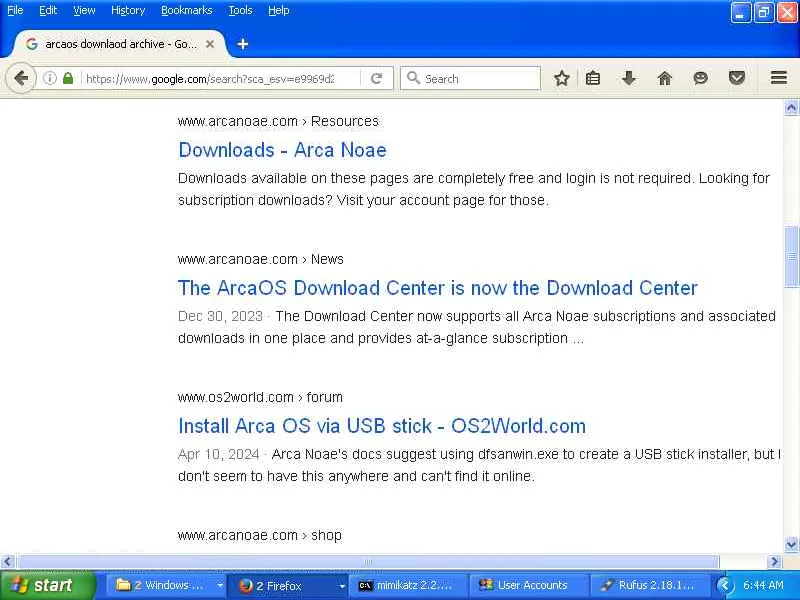Click vertical scrollbar down arrow
This screenshot has width=800, height=600.
pos(791,544)
